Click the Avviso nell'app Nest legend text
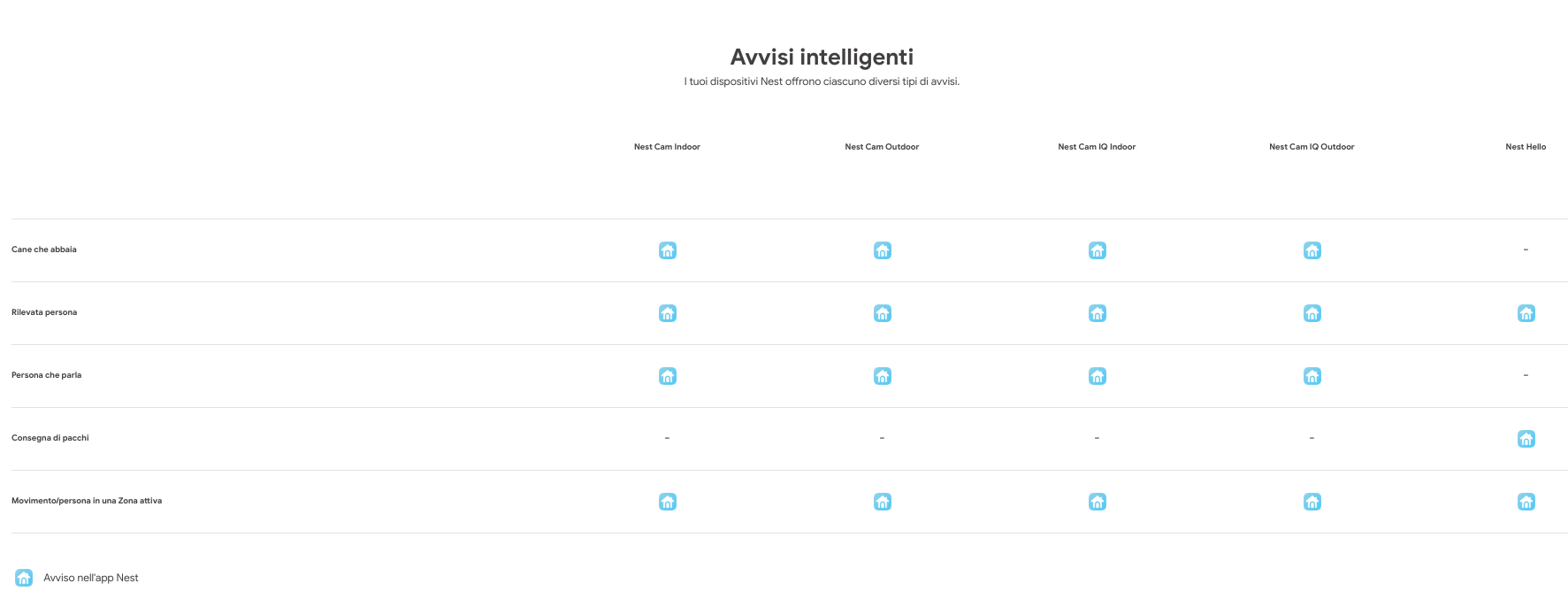This screenshot has height=591, width=1568. (x=91, y=578)
